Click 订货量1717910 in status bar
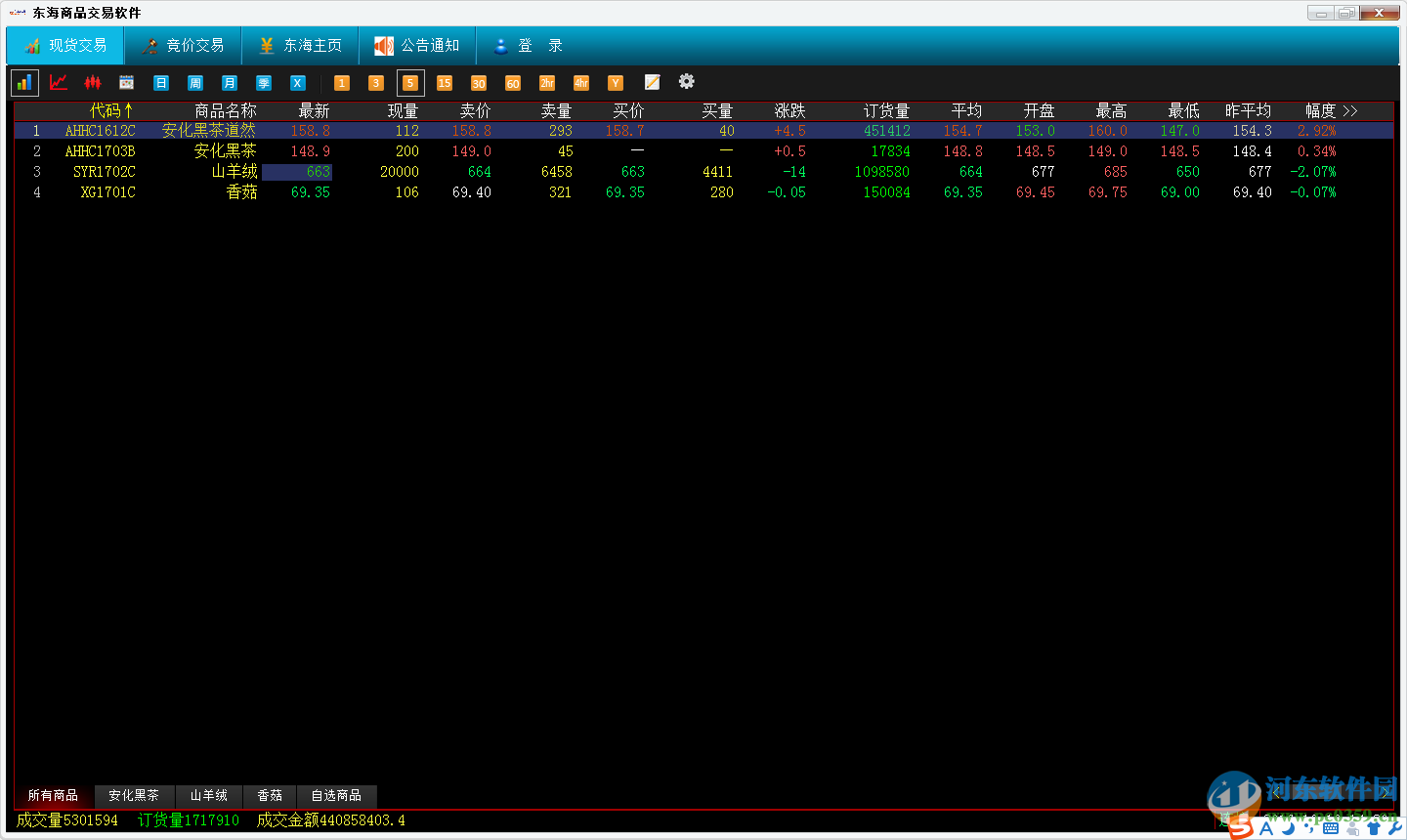Image resolution: width=1407 pixels, height=840 pixels. click(189, 820)
